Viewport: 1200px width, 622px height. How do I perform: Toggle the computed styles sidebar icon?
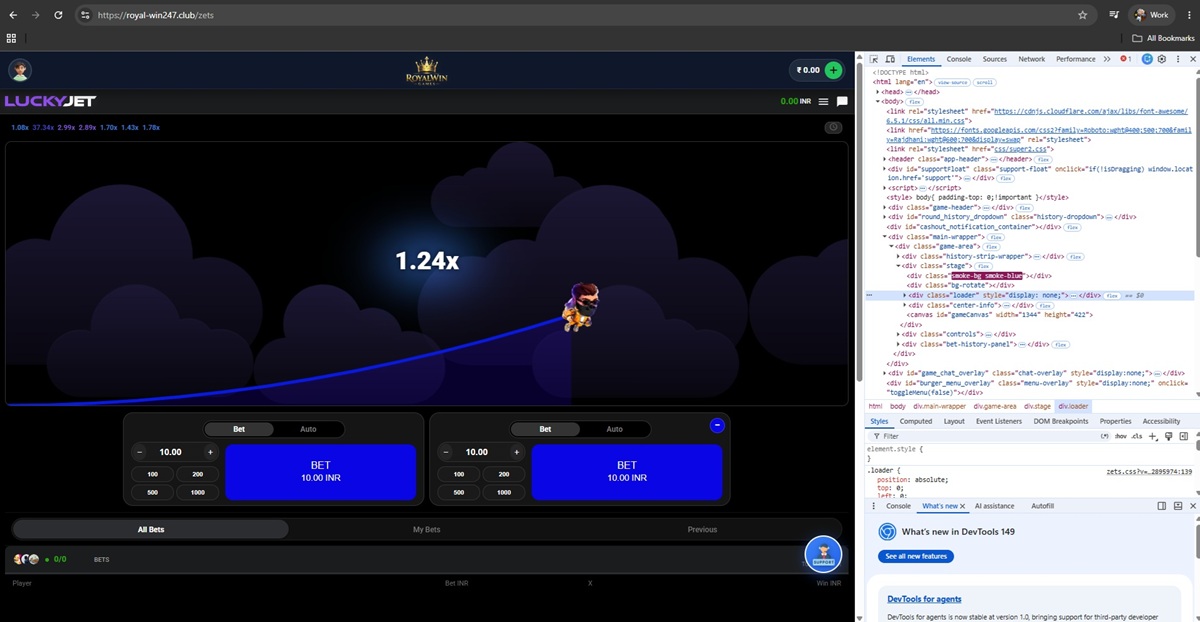click(1184, 436)
